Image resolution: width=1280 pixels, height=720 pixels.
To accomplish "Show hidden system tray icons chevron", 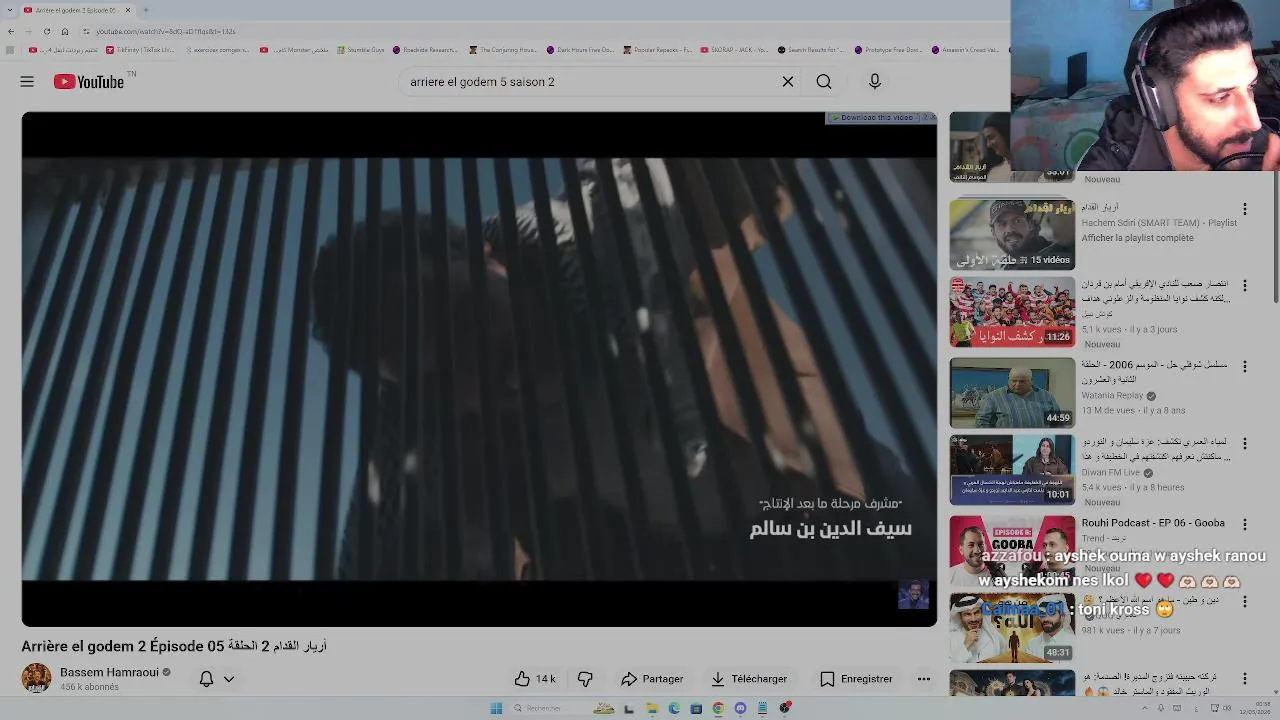I will click(x=1145, y=708).
